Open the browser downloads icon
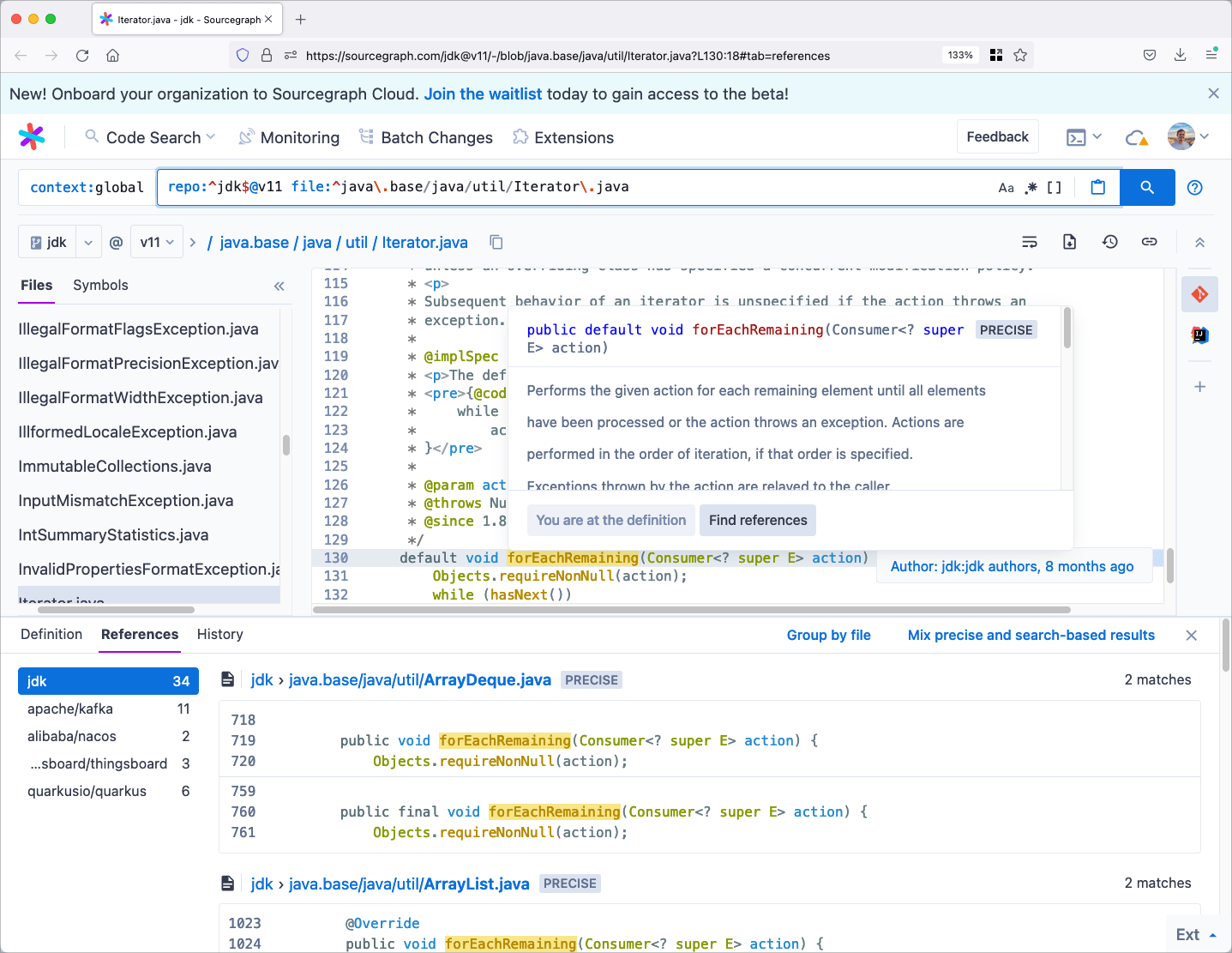This screenshot has height=953, width=1232. (x=1181, y=55)
